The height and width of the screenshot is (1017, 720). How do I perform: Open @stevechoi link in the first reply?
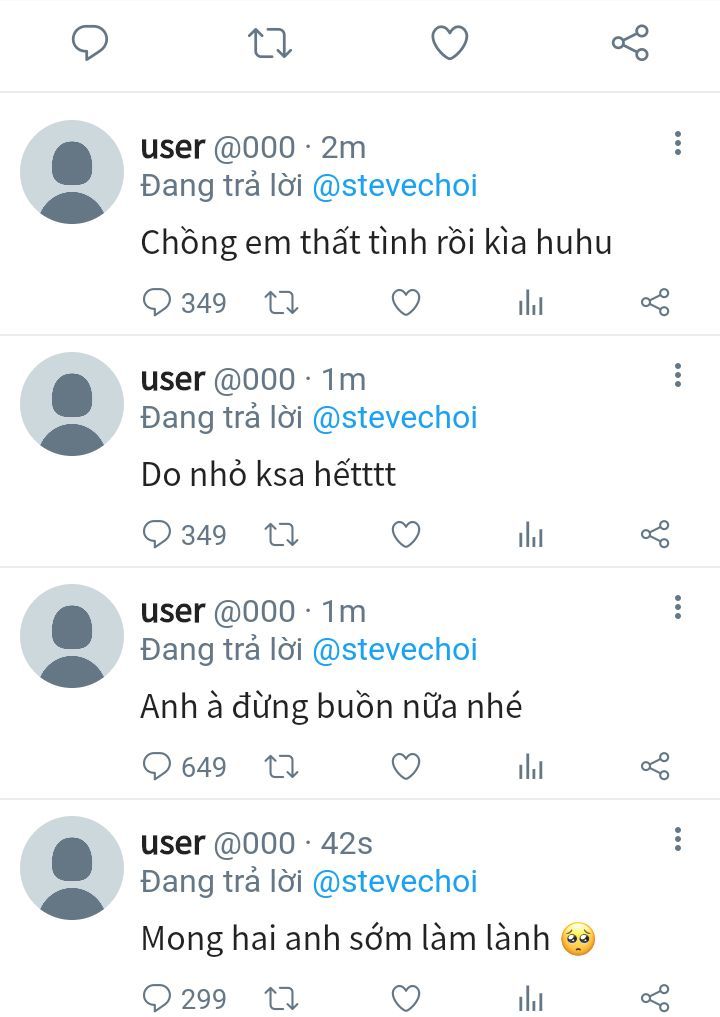point(395,185)
